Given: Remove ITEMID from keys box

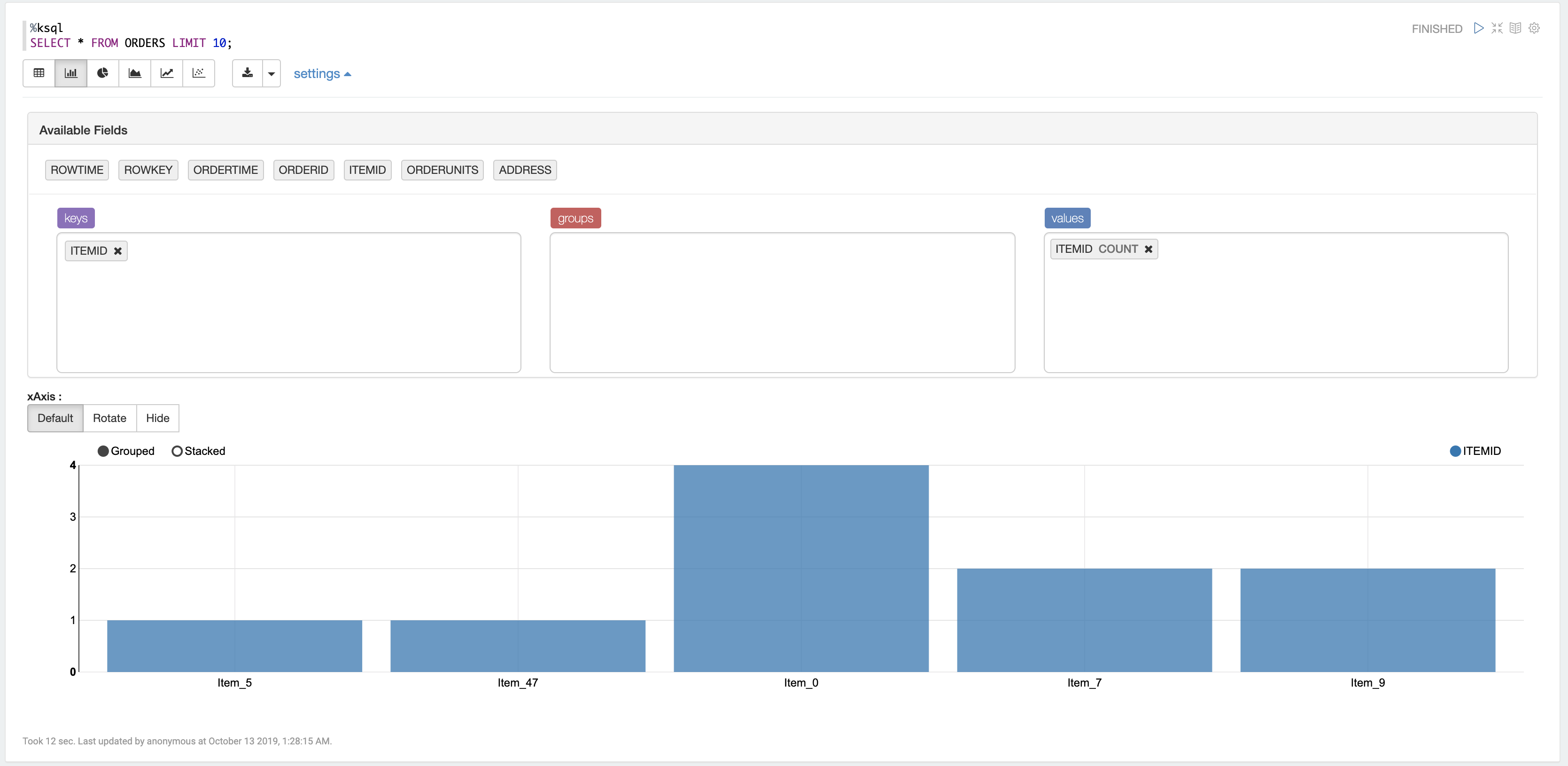Looking at the screenshot, I should tap(118, 251).
